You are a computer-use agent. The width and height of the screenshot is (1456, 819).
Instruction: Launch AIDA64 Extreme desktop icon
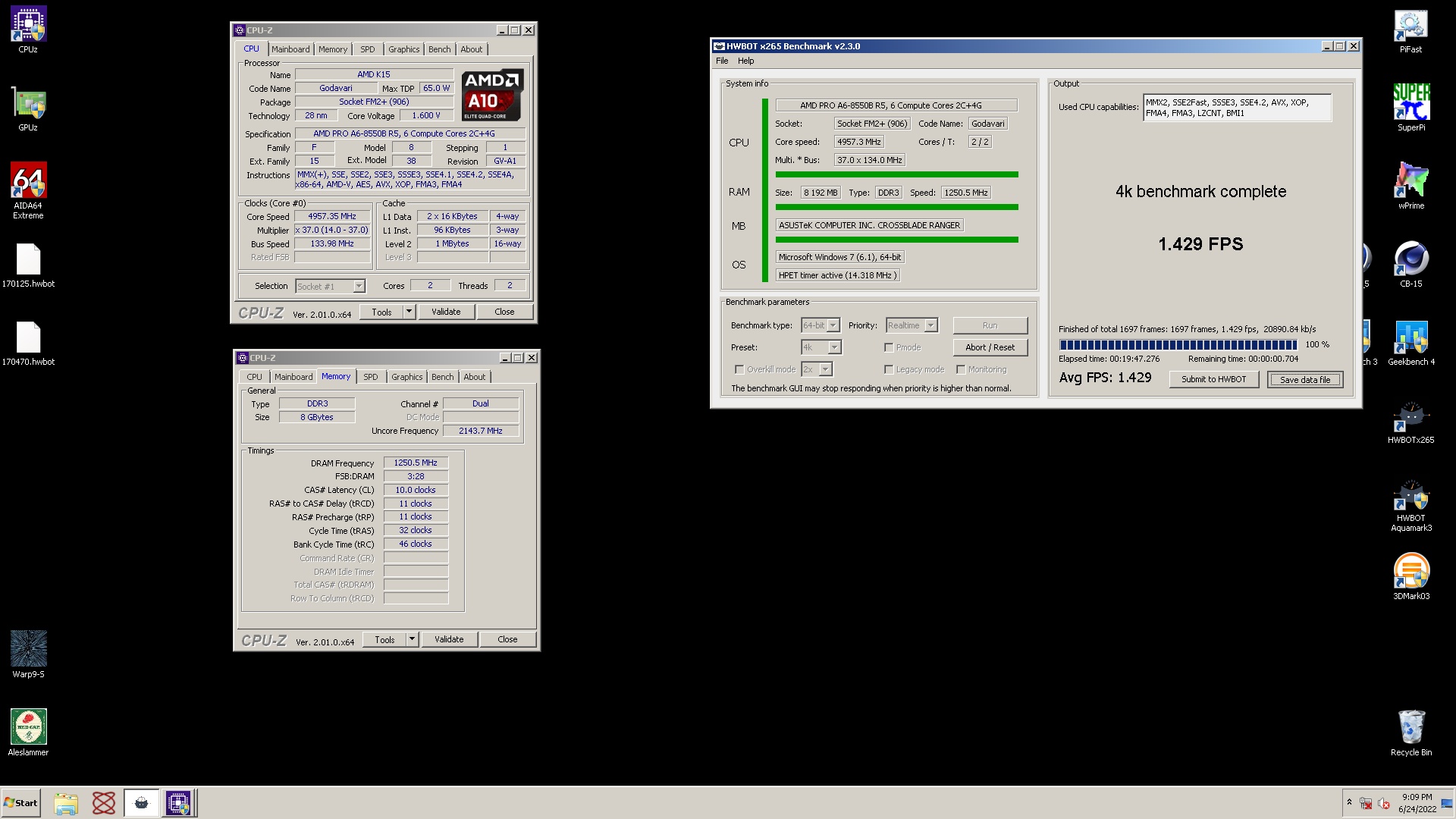(x=28, y=190)
